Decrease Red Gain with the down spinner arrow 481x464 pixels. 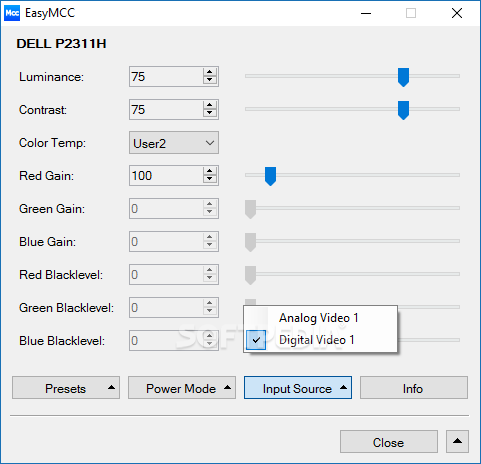pyautogui.click(x=209, y=179)
